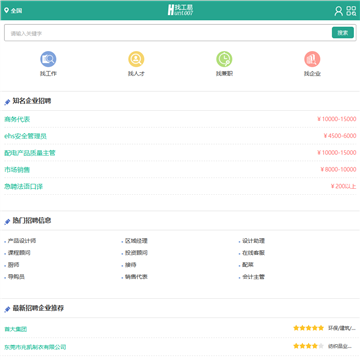Open the green 找兼职 part-time icon
Viewport: 360px width, 360px height.
(224, 59)
